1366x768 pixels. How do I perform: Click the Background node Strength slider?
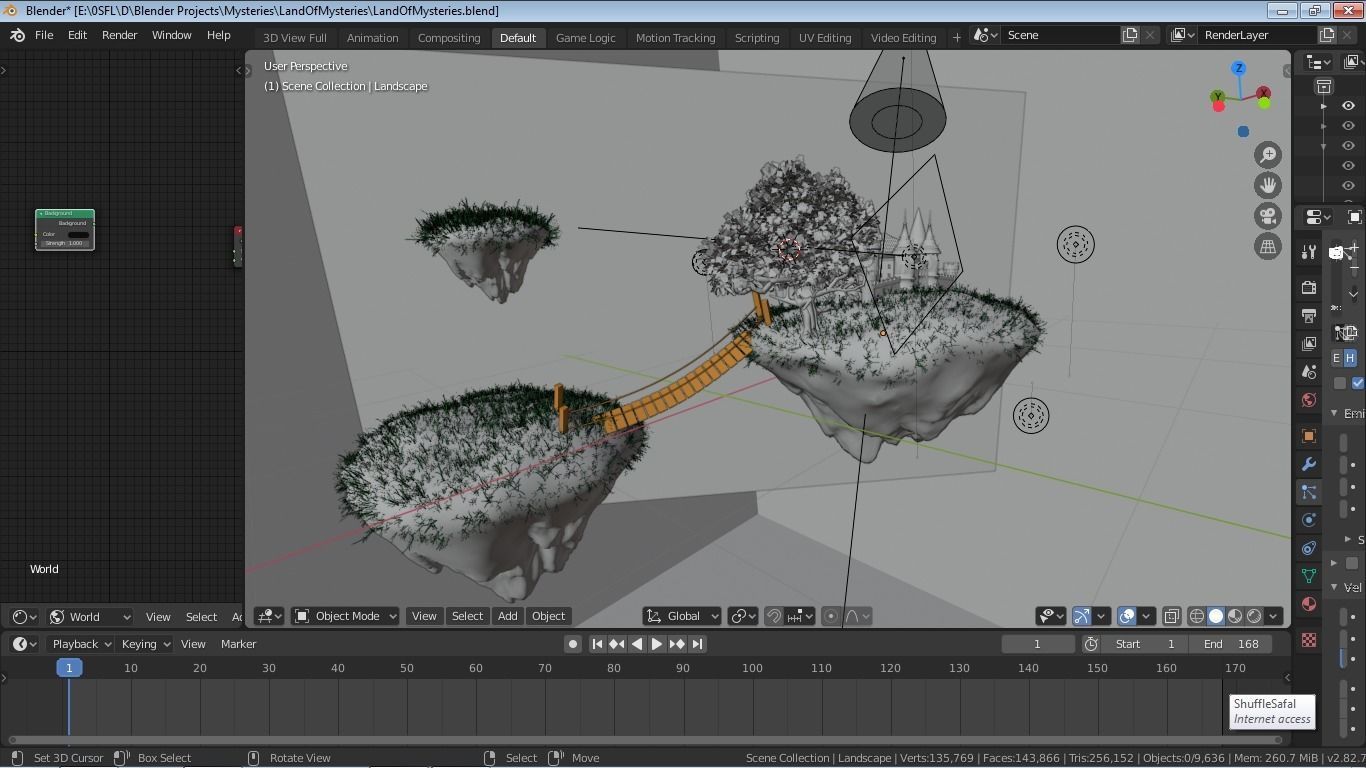click(x=66, y=243)
